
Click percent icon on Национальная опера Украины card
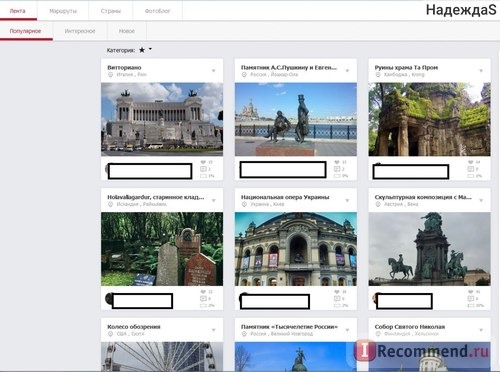337,305
